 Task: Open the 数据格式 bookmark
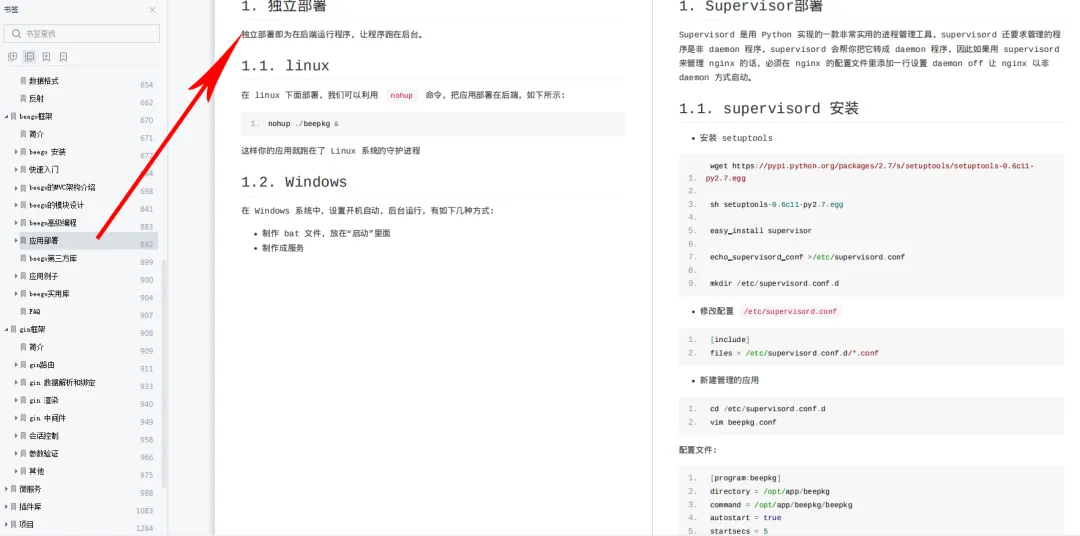pyautogui.click(x=43, y=81)
